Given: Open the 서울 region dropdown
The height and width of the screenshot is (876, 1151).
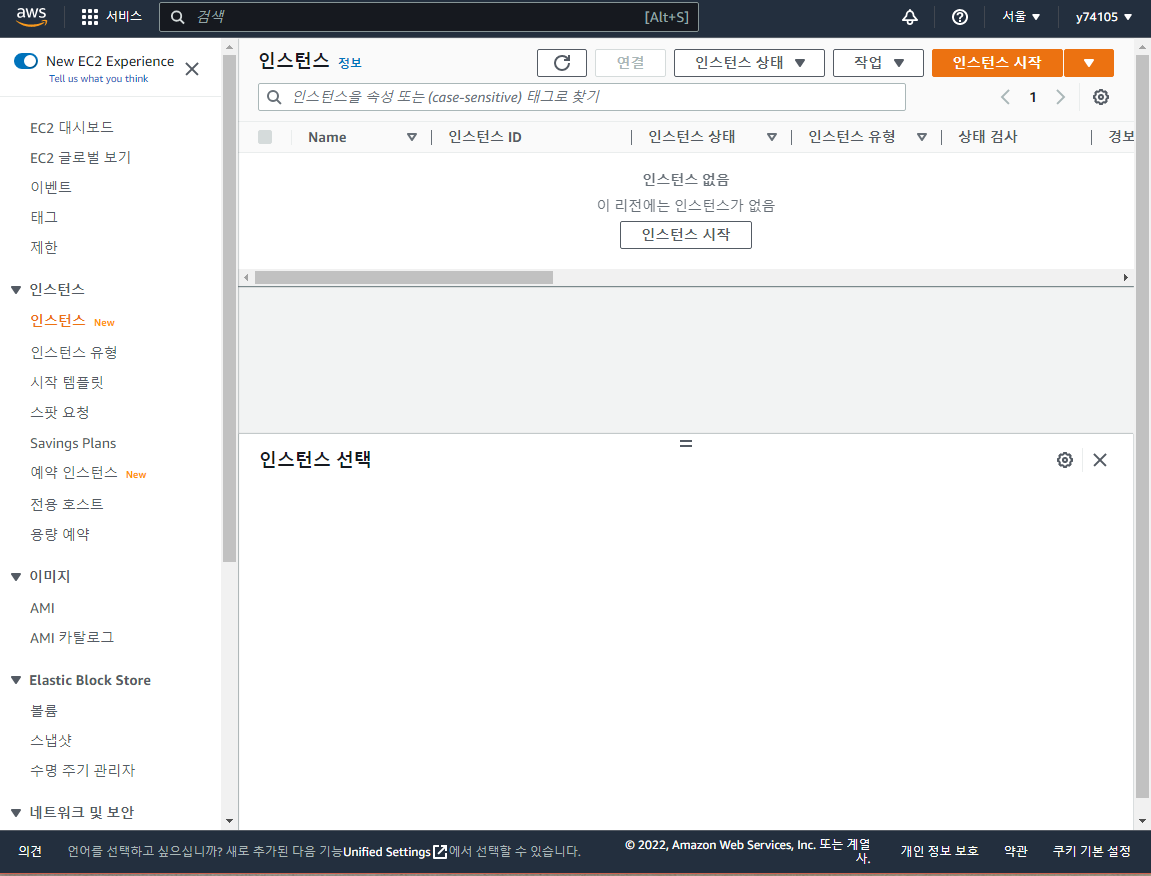Looking at the screenshot, I should pyautogui.click(x=1021, y=17).
